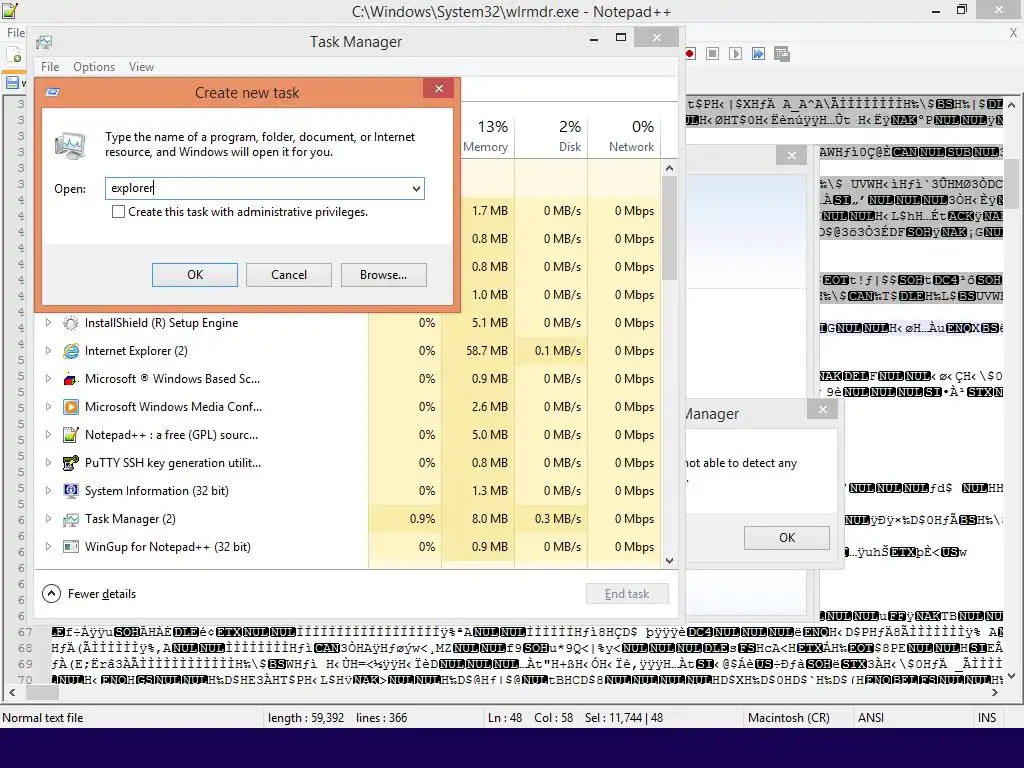
Task: Click the Notepad++ app icon in title bar
Action: (10, 10)
